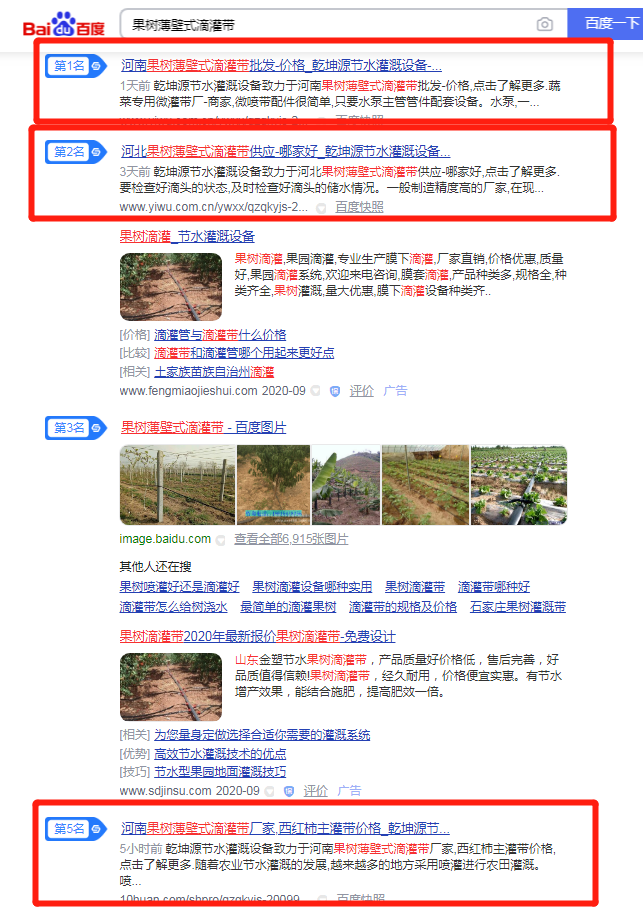This screenshot has width=643, height=911.
Task: Open 查看全部6,915张图片 link
Action: [291, 539]
